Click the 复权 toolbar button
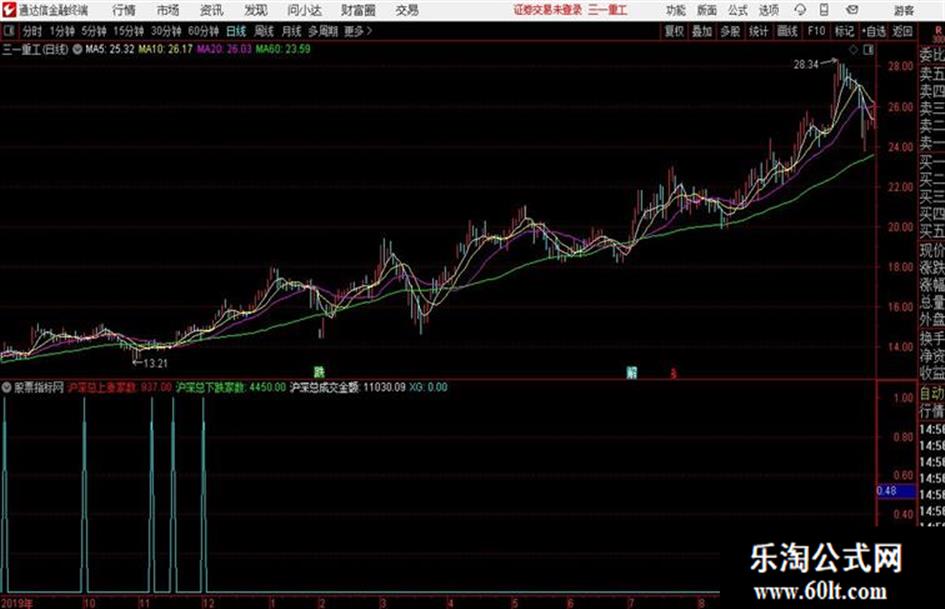This screenshot has height=609, width=945. pyautogui.click(x=674, y=31)
